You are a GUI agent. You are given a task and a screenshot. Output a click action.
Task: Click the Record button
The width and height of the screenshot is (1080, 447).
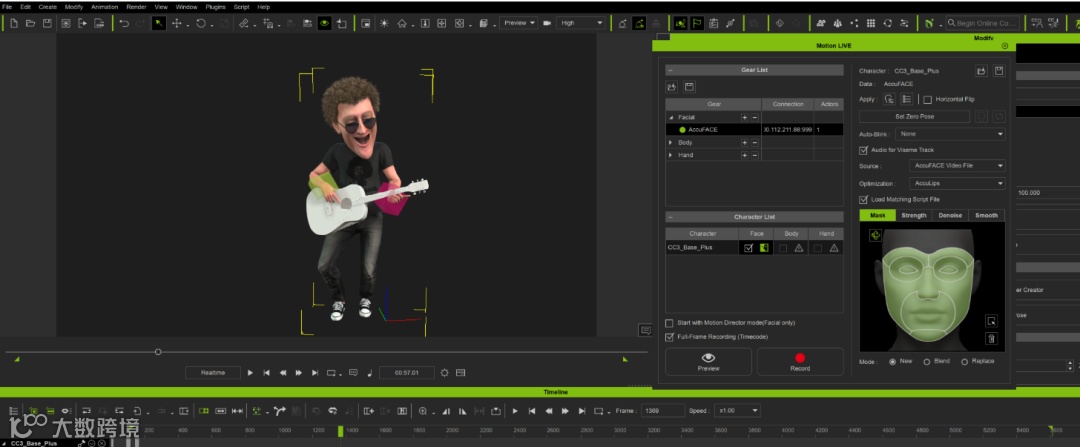click(800, 362)
